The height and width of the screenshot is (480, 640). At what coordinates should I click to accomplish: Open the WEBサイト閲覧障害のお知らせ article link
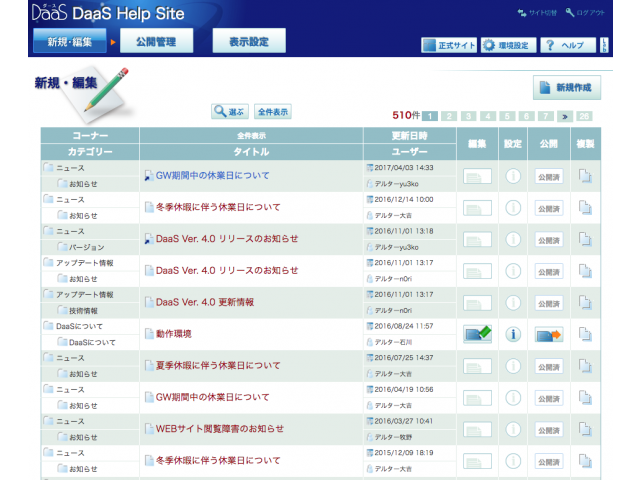pyautogui.click(x=220, y=429)
